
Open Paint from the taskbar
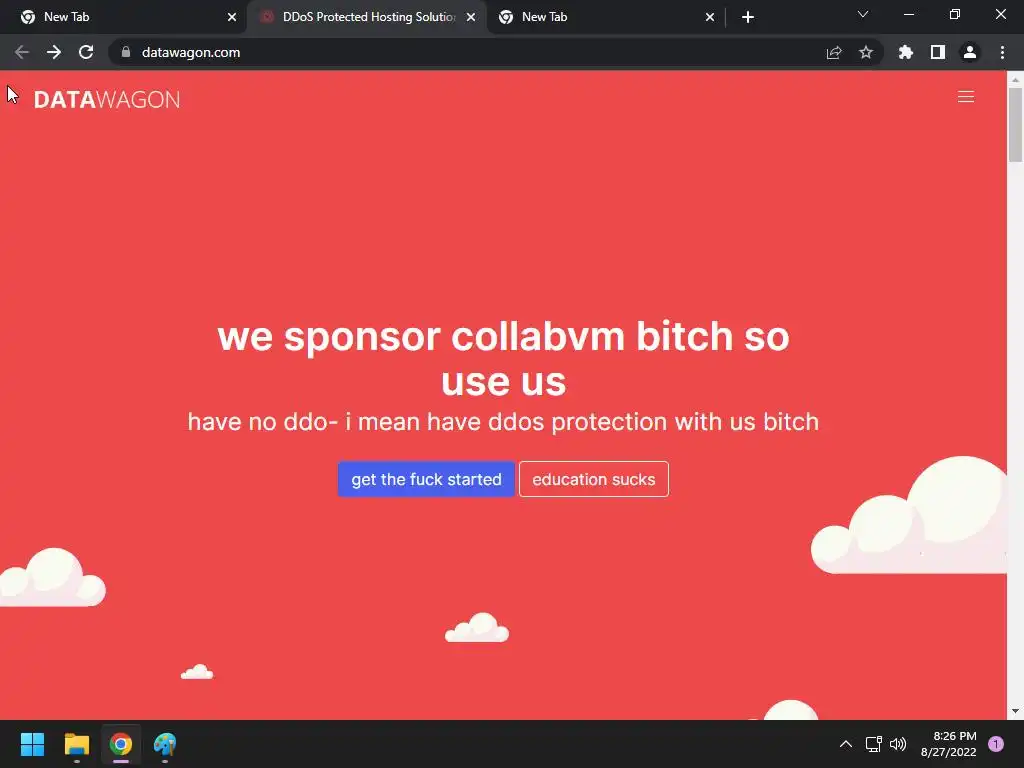(x=165, y=744)
